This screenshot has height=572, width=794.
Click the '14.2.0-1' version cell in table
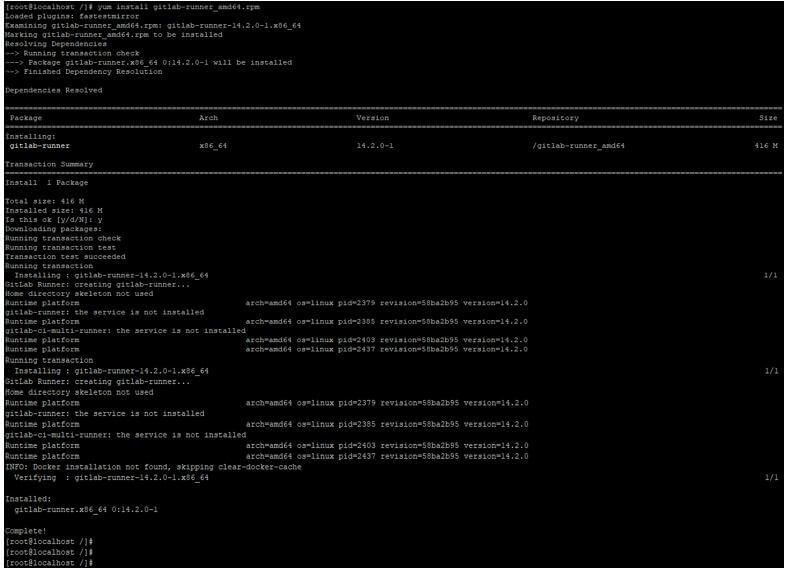(375, 146)
